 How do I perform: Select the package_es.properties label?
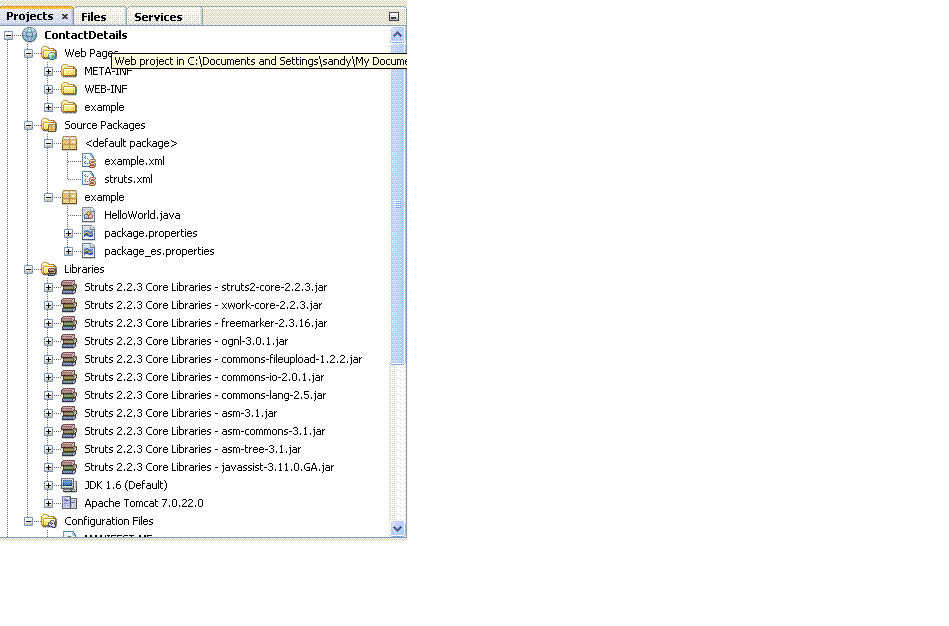[x=159, y=251]
